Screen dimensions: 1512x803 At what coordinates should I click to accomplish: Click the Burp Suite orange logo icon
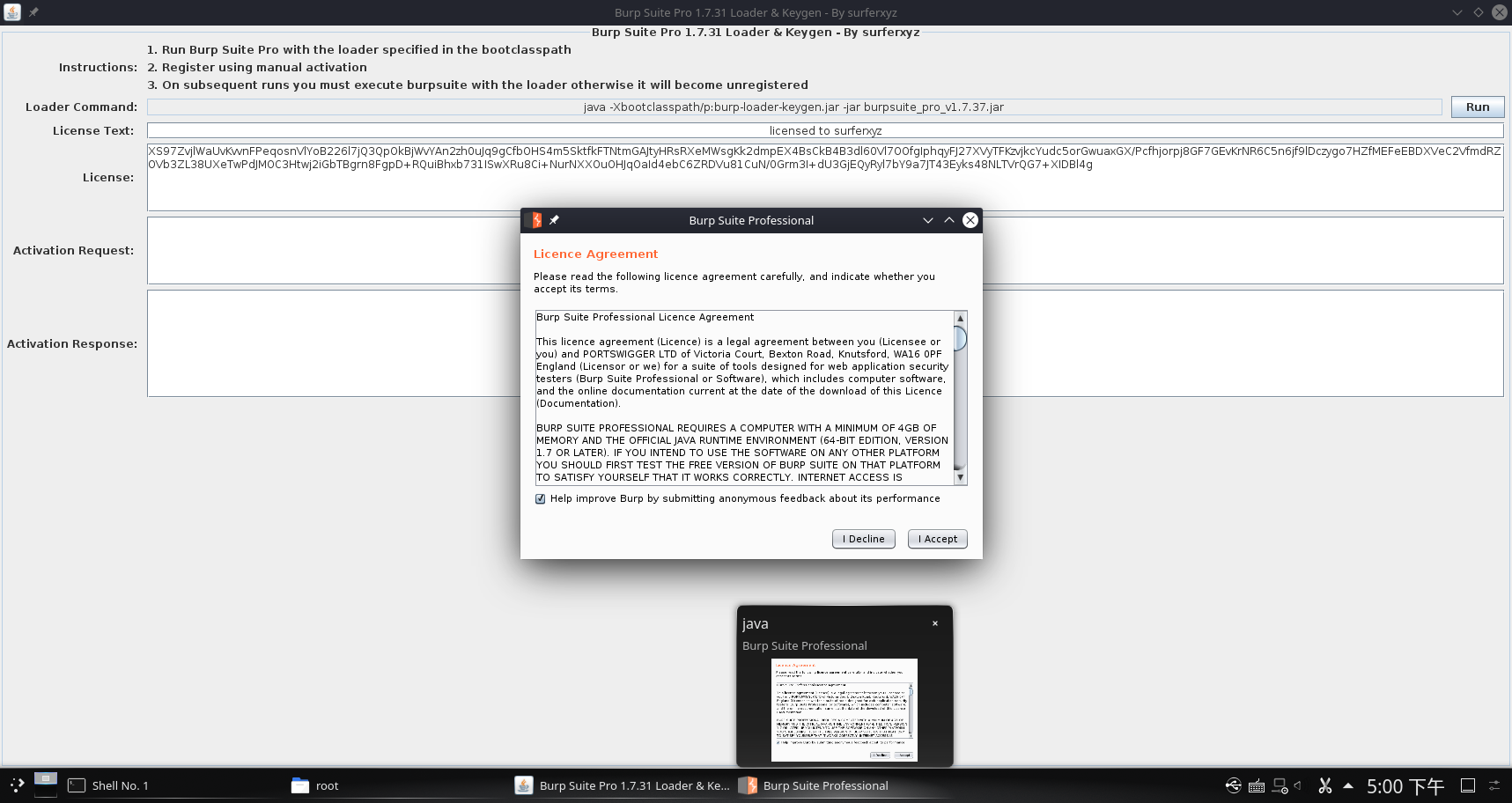pos(534,220)
